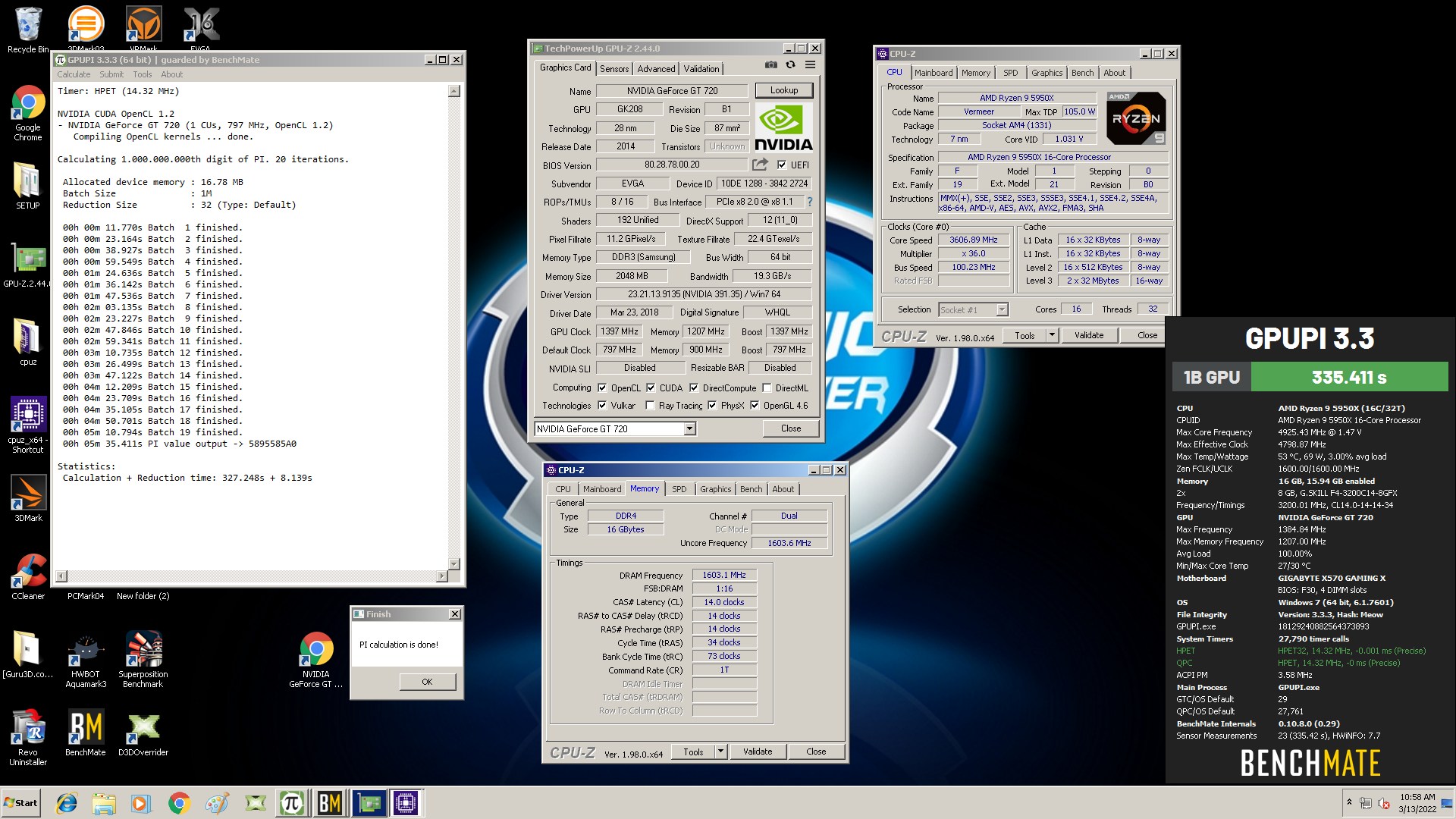This screenshot has width=1456, height=819.
Task: Open Calculate menu in GPUPI
Action: [74, 74]
